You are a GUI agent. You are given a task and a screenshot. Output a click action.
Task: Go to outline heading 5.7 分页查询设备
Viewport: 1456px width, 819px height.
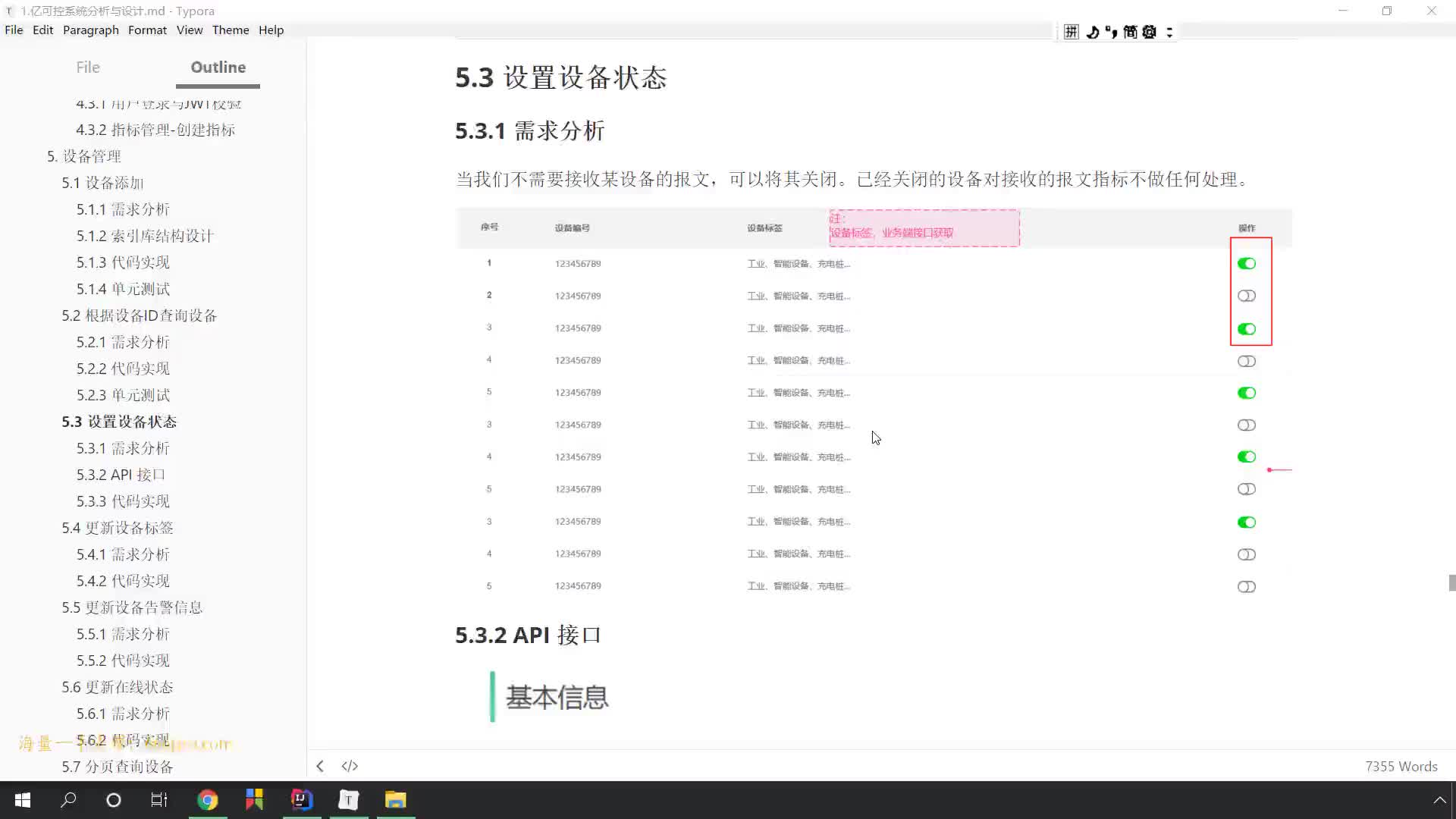tap(118, 767)
